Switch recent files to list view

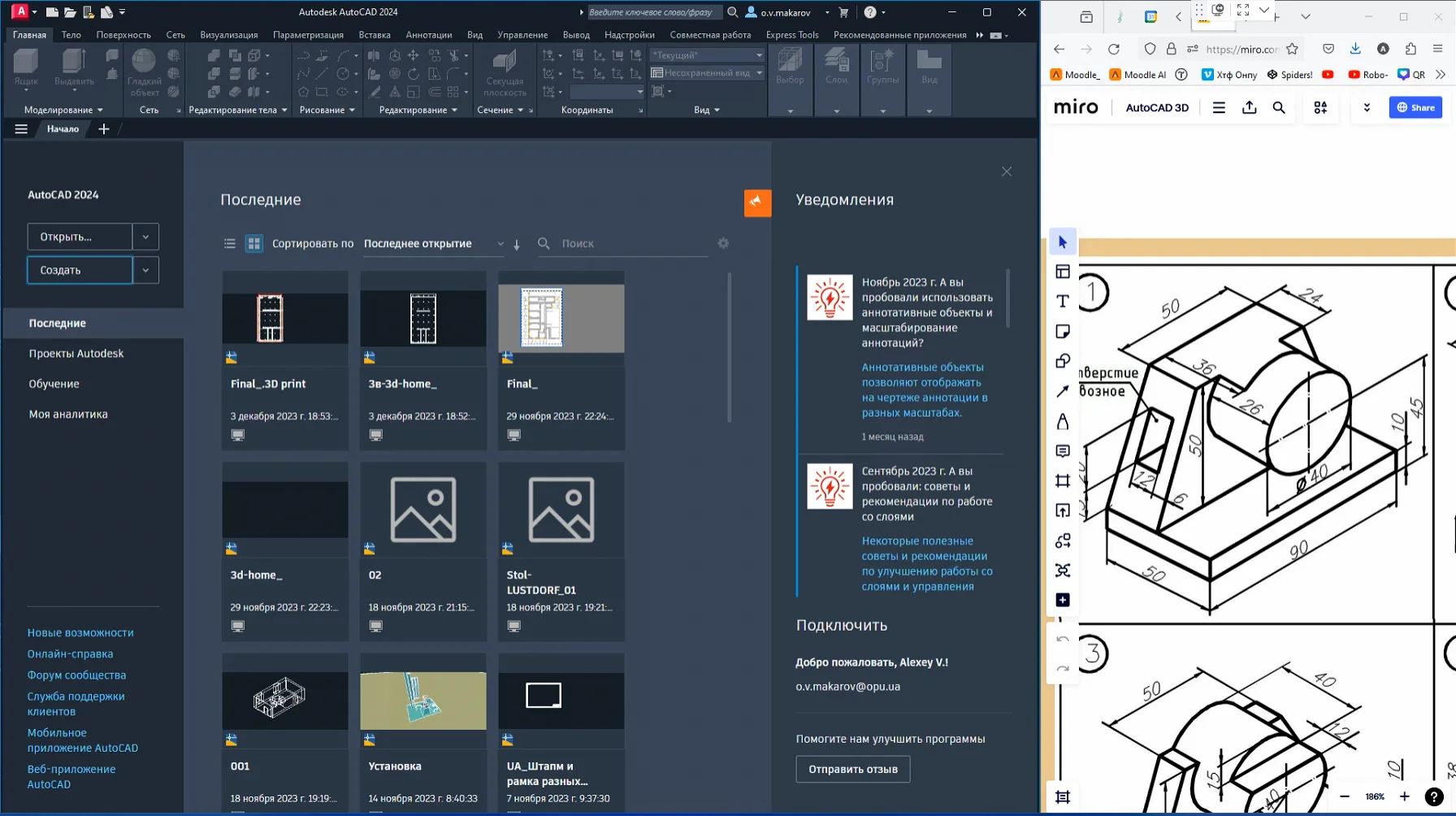[x=230, y=244]
